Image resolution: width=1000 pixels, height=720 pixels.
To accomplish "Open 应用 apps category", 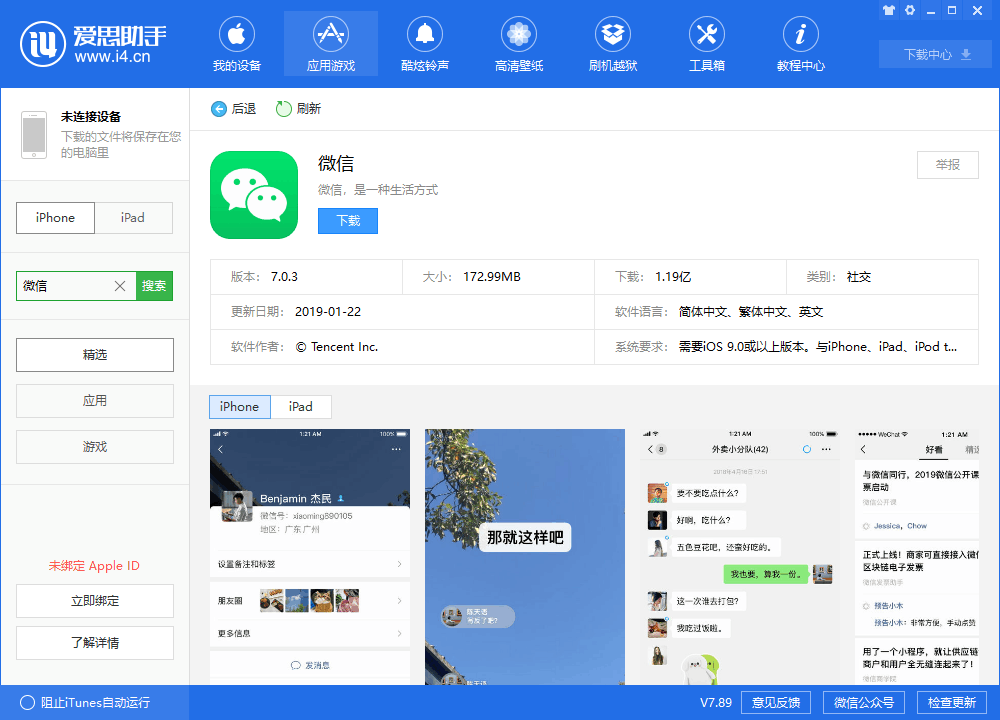I will (x=95, y=401).
